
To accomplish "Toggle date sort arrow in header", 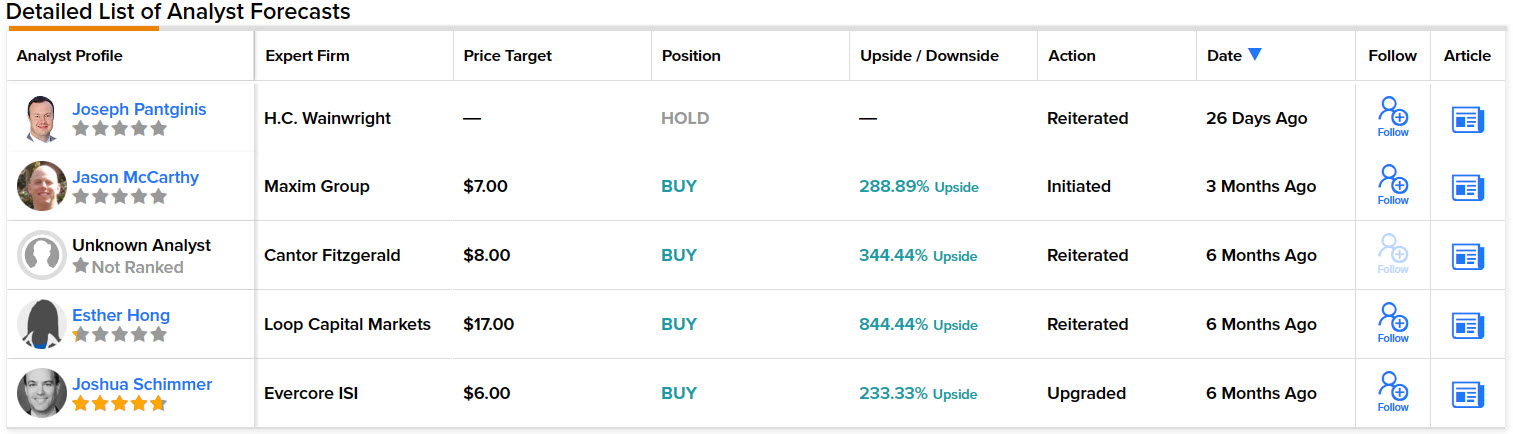I will (x=1255, y=55).
